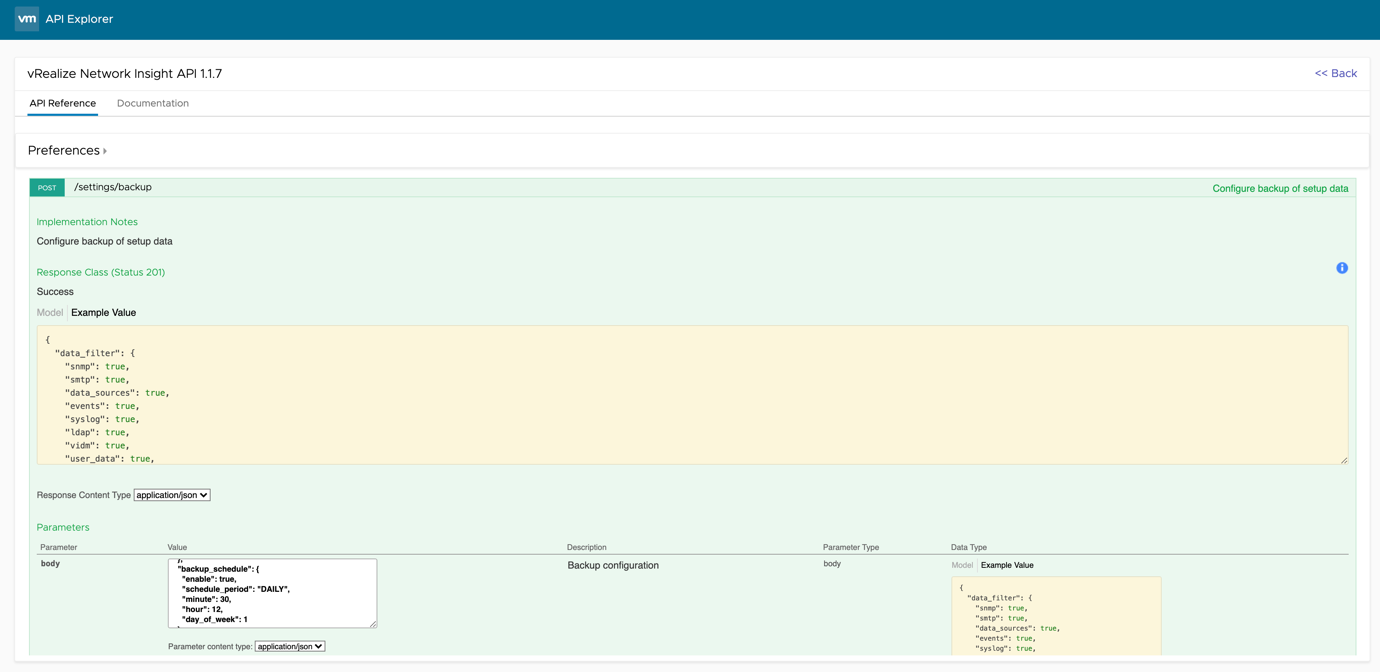Click the Description column header
Screen dimensions: 1380x672
pos(587,547)
